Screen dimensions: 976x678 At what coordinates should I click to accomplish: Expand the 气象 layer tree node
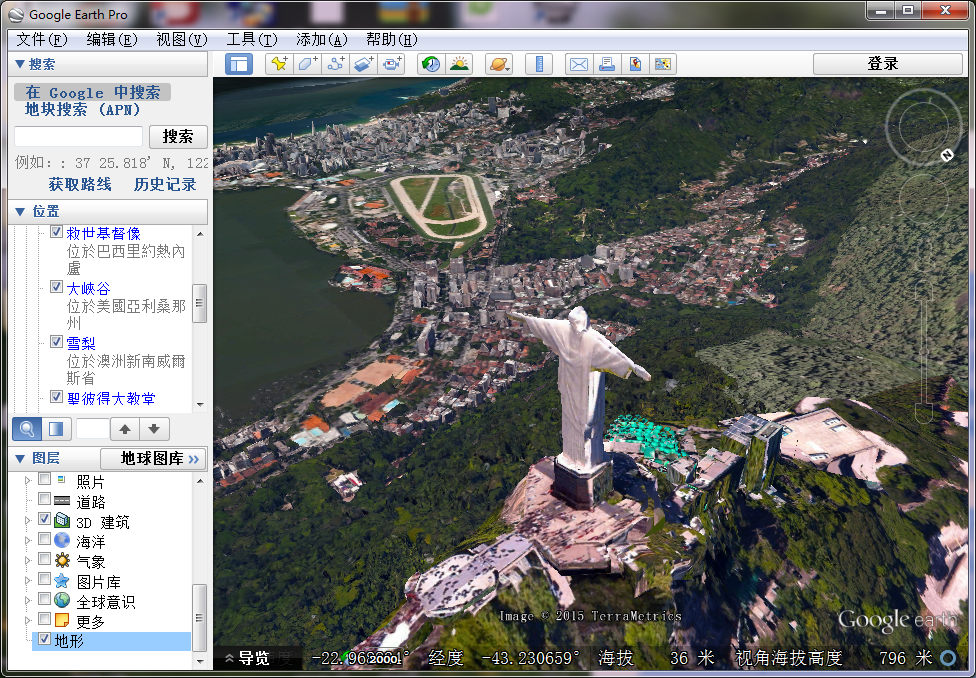[x=27, y=560]
